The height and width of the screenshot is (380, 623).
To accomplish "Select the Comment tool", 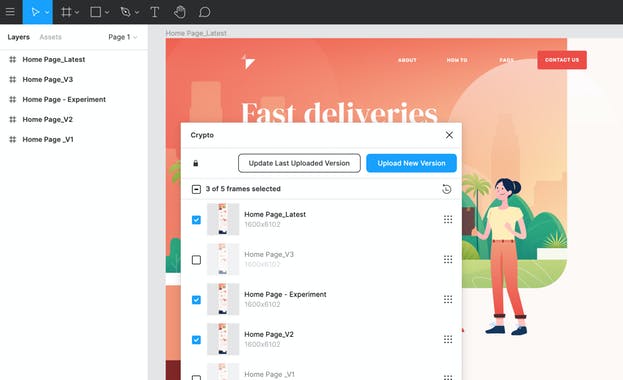I will [204, 12].
